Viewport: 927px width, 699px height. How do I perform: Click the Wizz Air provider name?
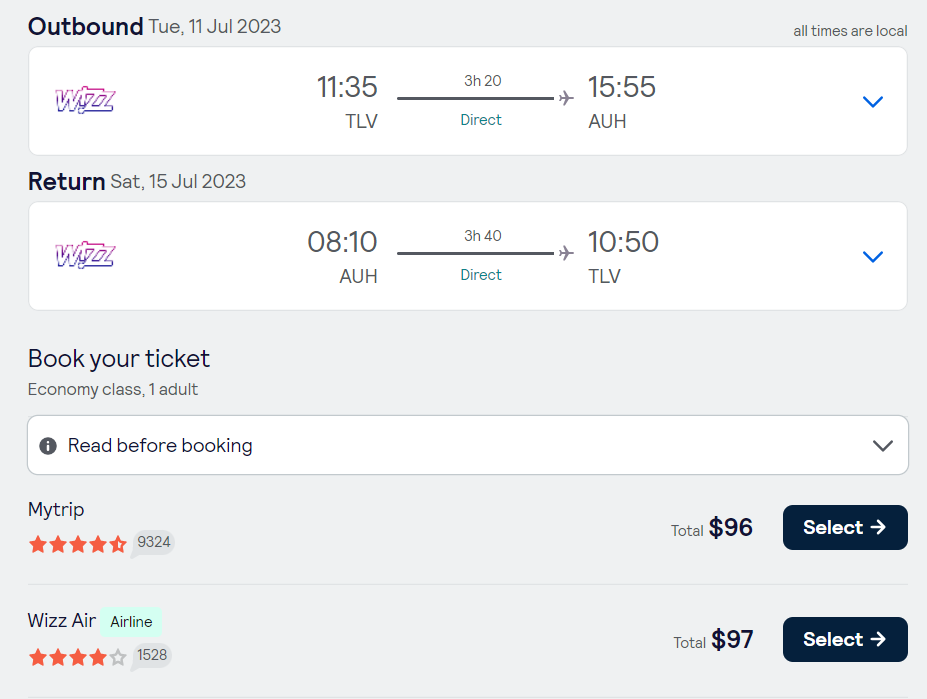click(x=62, y=621)
